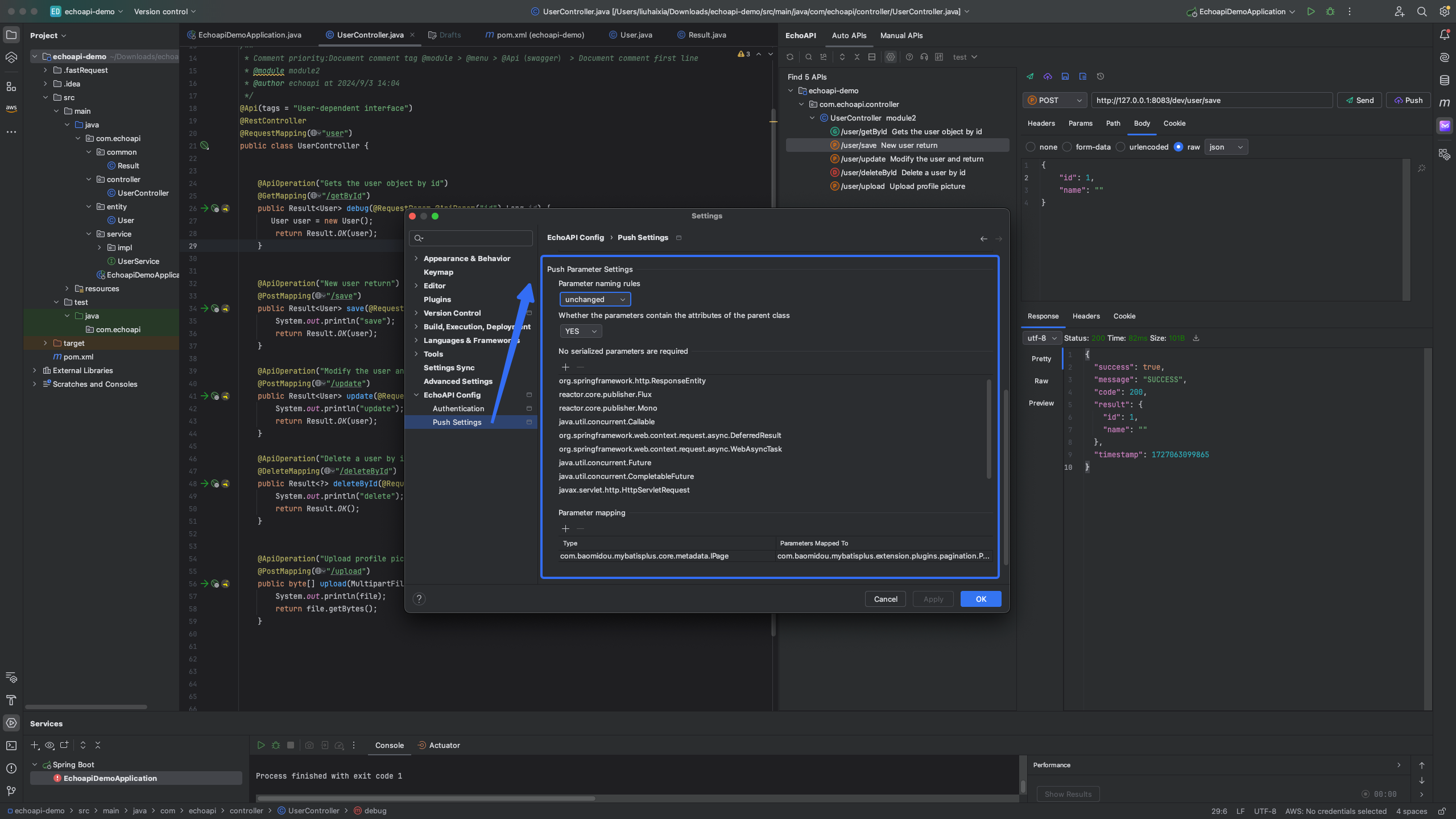The height and width of the screenshot is (819, 1456).
Task: Open the Git tool window icon at bottom left
Action: (11, 791)
